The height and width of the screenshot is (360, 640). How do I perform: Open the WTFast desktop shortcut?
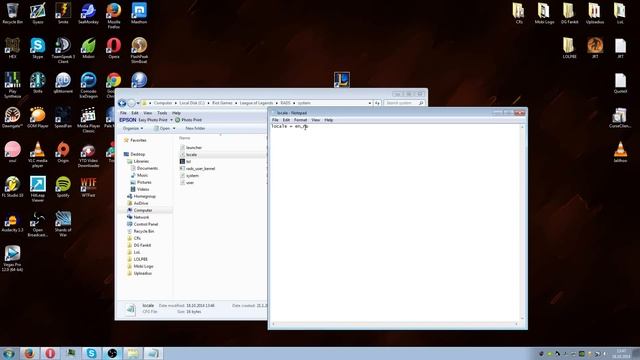coord(88,187)
